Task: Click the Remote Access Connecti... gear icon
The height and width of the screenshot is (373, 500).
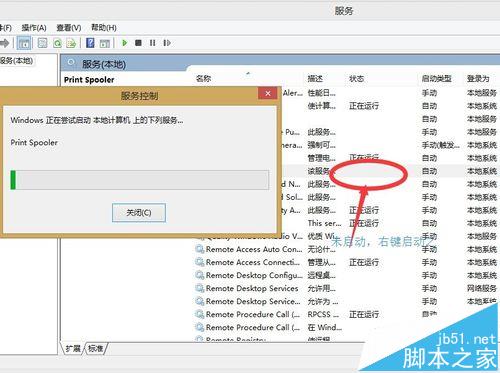Action: pyautogui.click(x=200, y=262)
